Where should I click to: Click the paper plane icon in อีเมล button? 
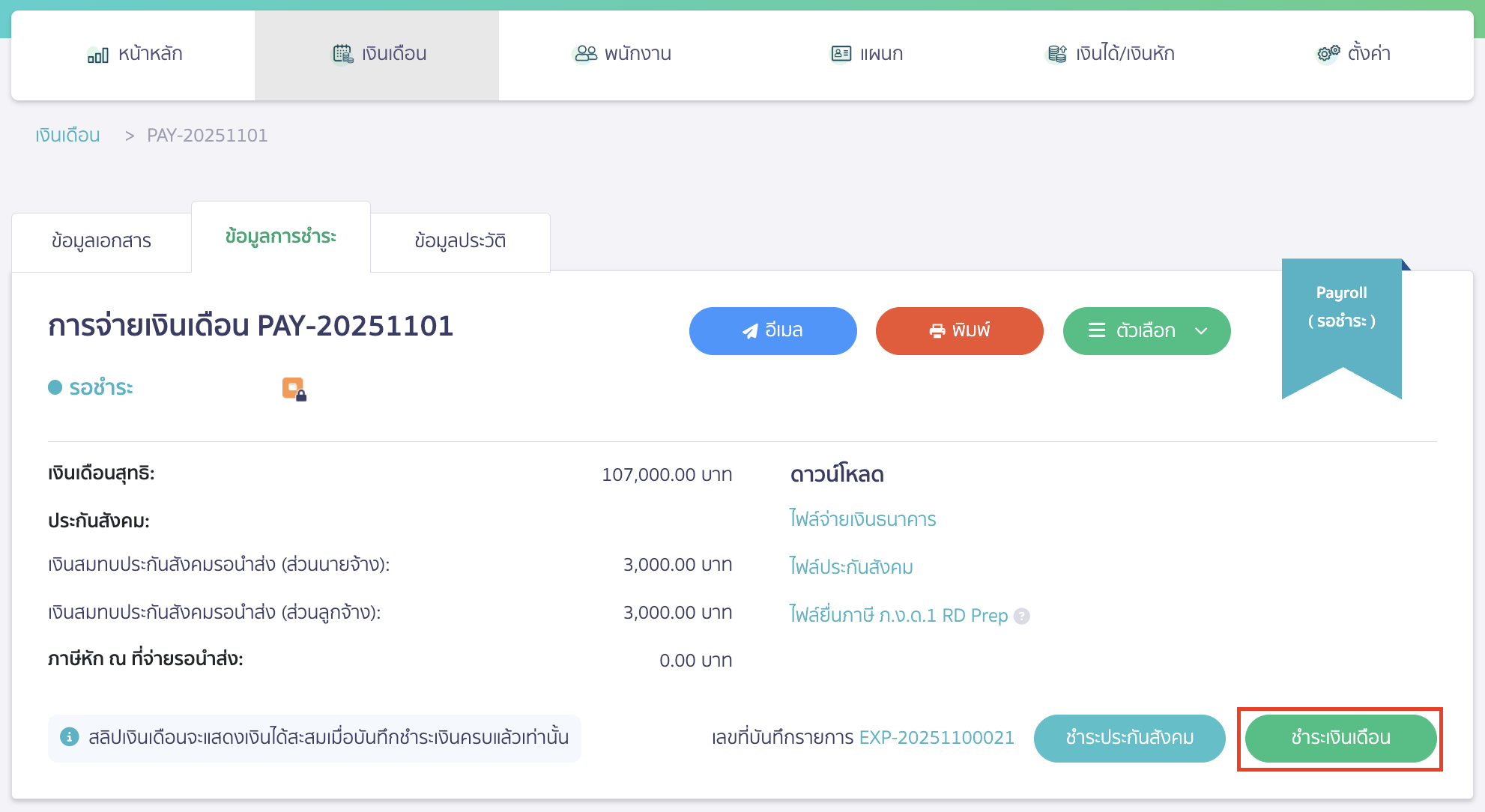pyautogui.click(x=749, y=330)
